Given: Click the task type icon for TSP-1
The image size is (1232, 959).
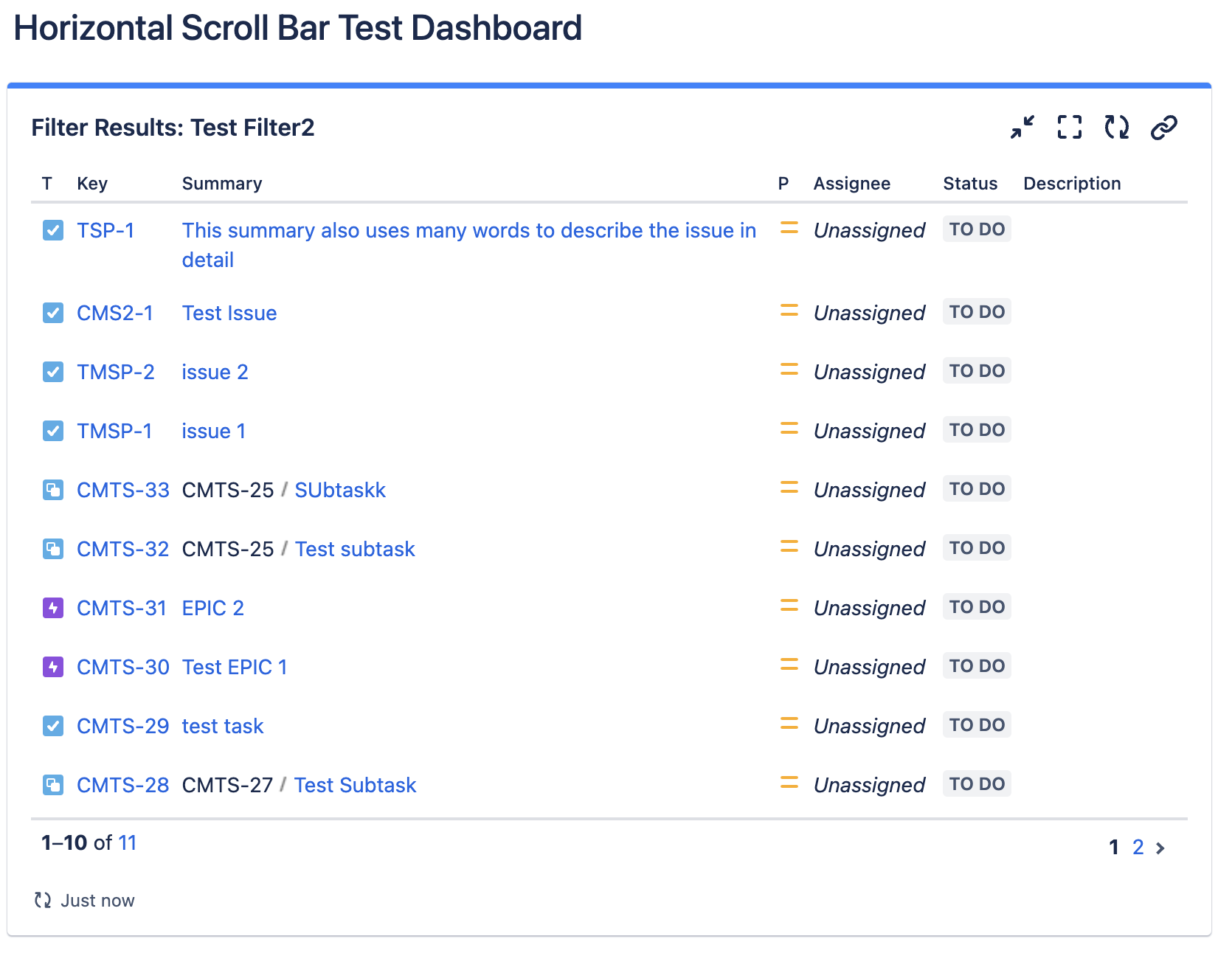Looking at the screenshot, I should [53, 230].
